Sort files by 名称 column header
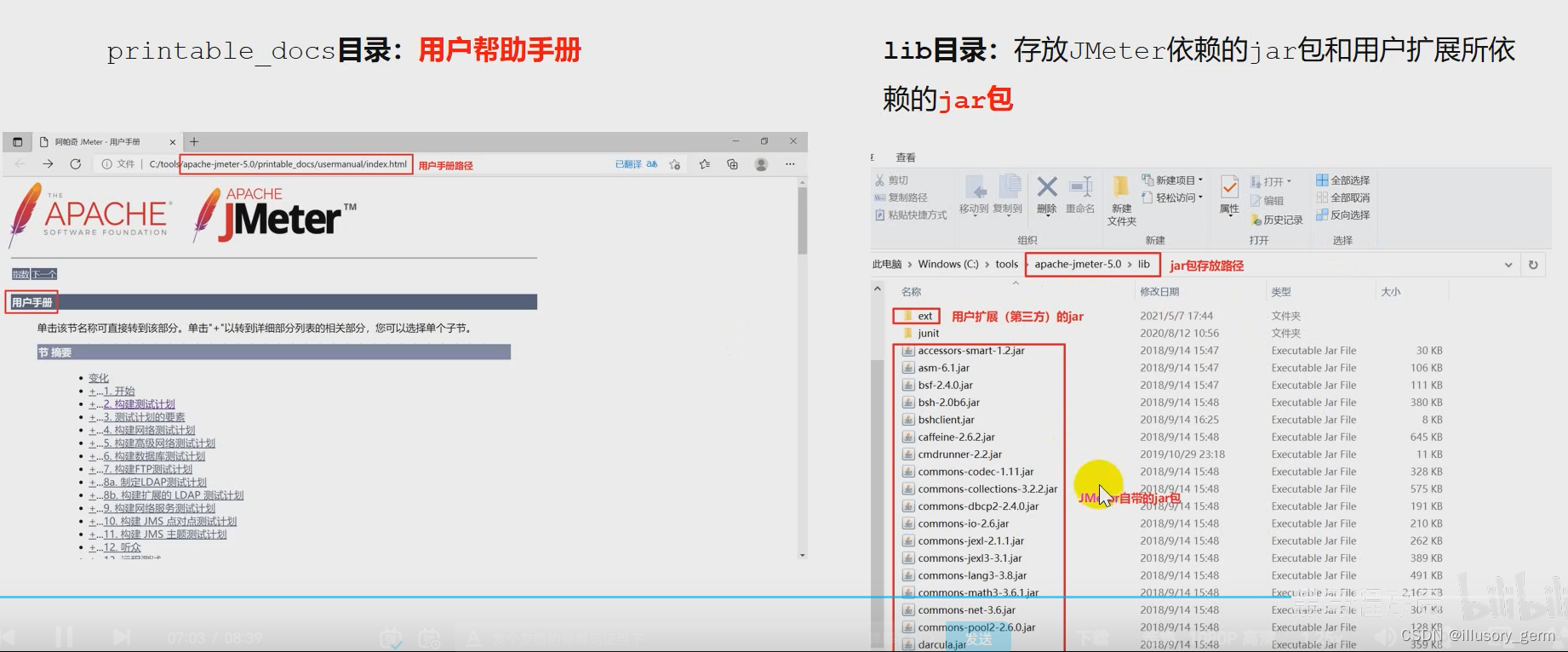 point(911,292)
